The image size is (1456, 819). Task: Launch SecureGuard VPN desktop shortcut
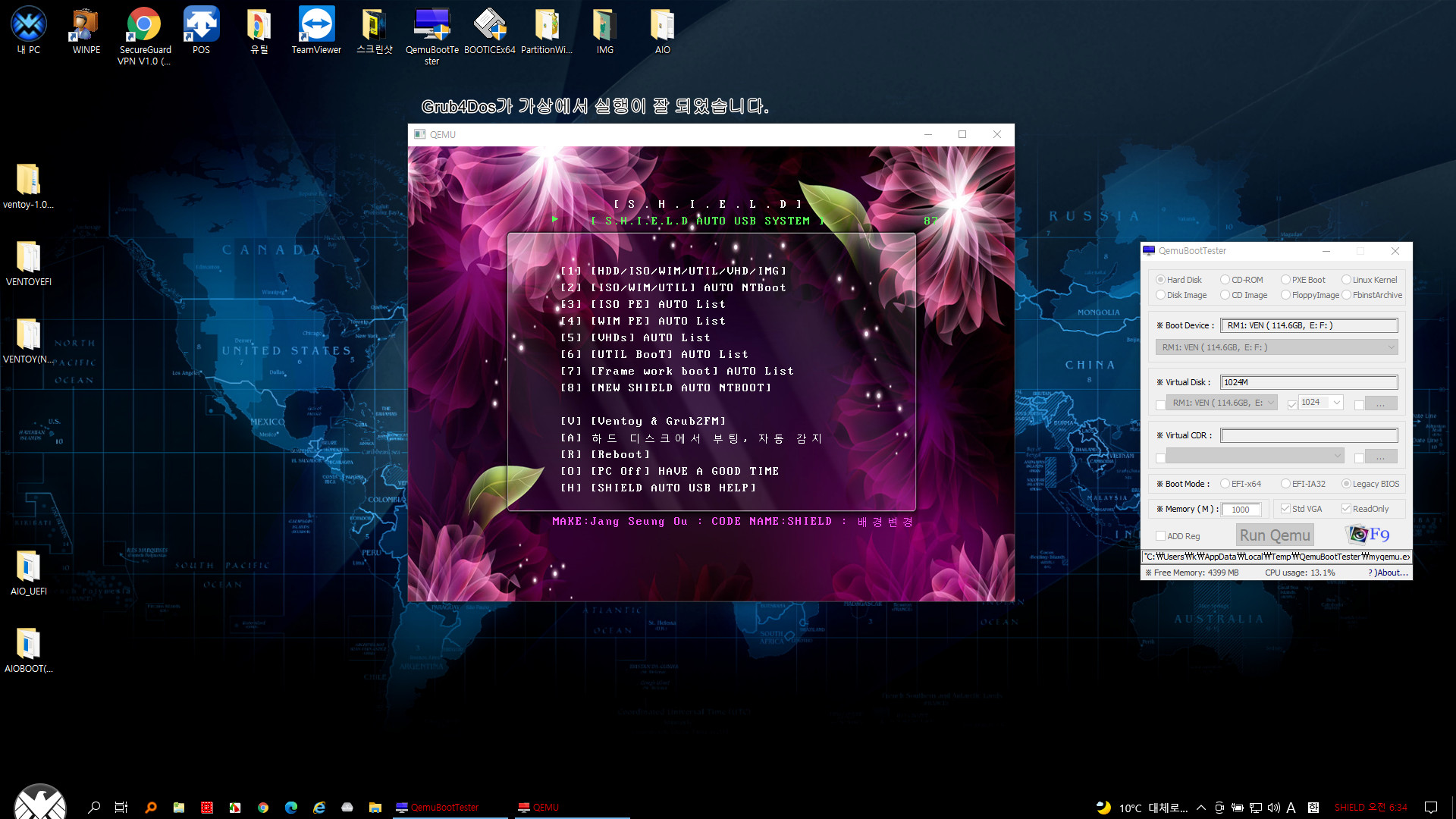[x=144, y=36]
